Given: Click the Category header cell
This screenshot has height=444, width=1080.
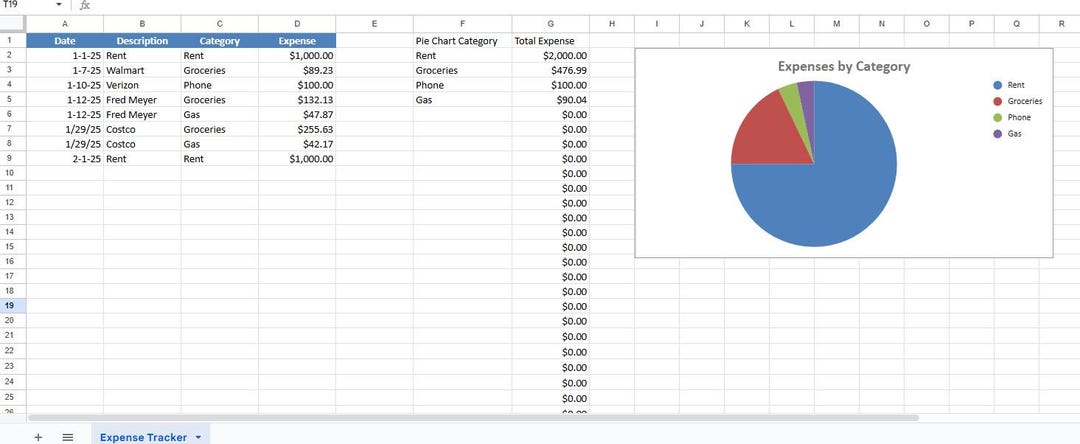Looking at the screenshot, I should pos(220,41).
